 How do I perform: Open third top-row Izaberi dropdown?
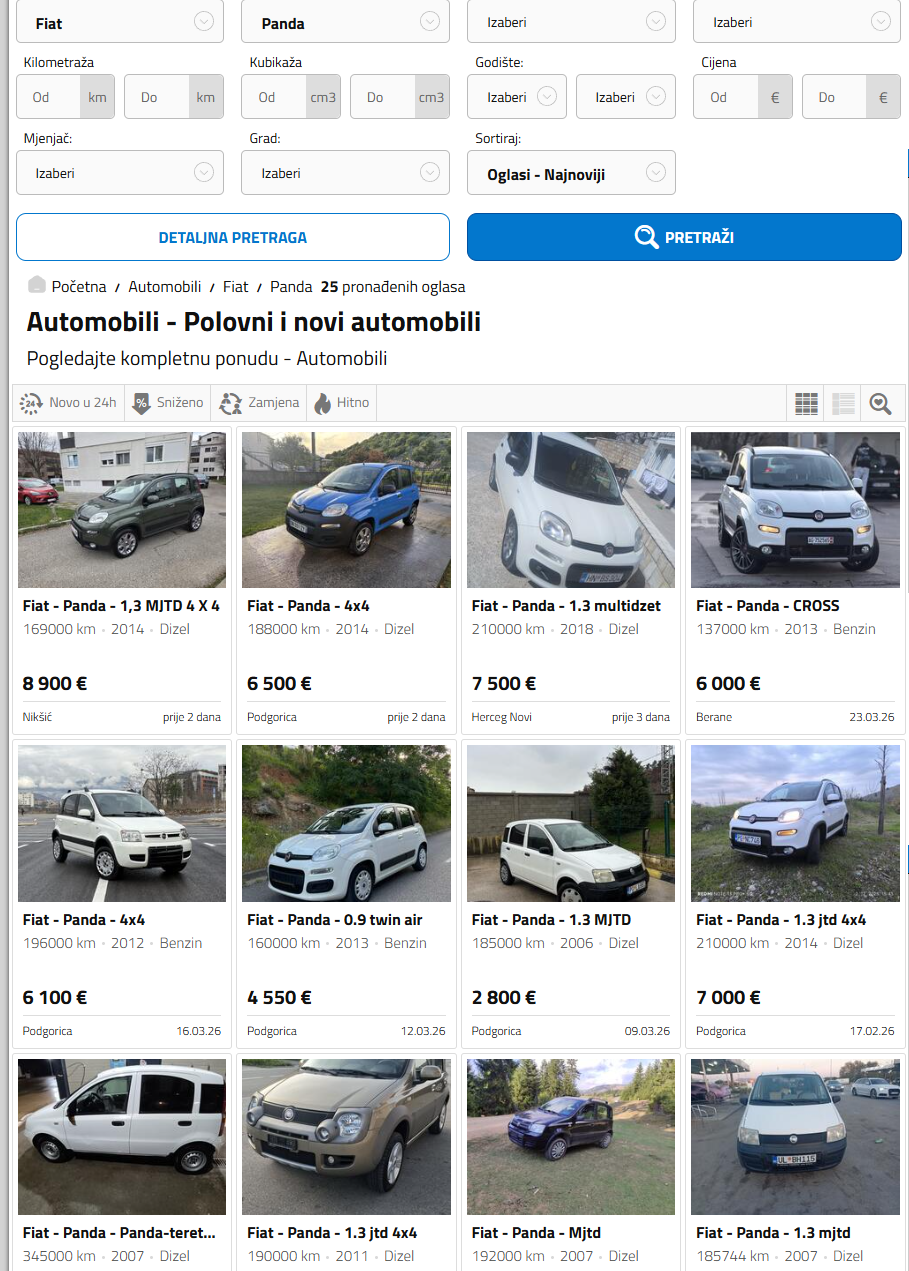click(x=571, y=22)
